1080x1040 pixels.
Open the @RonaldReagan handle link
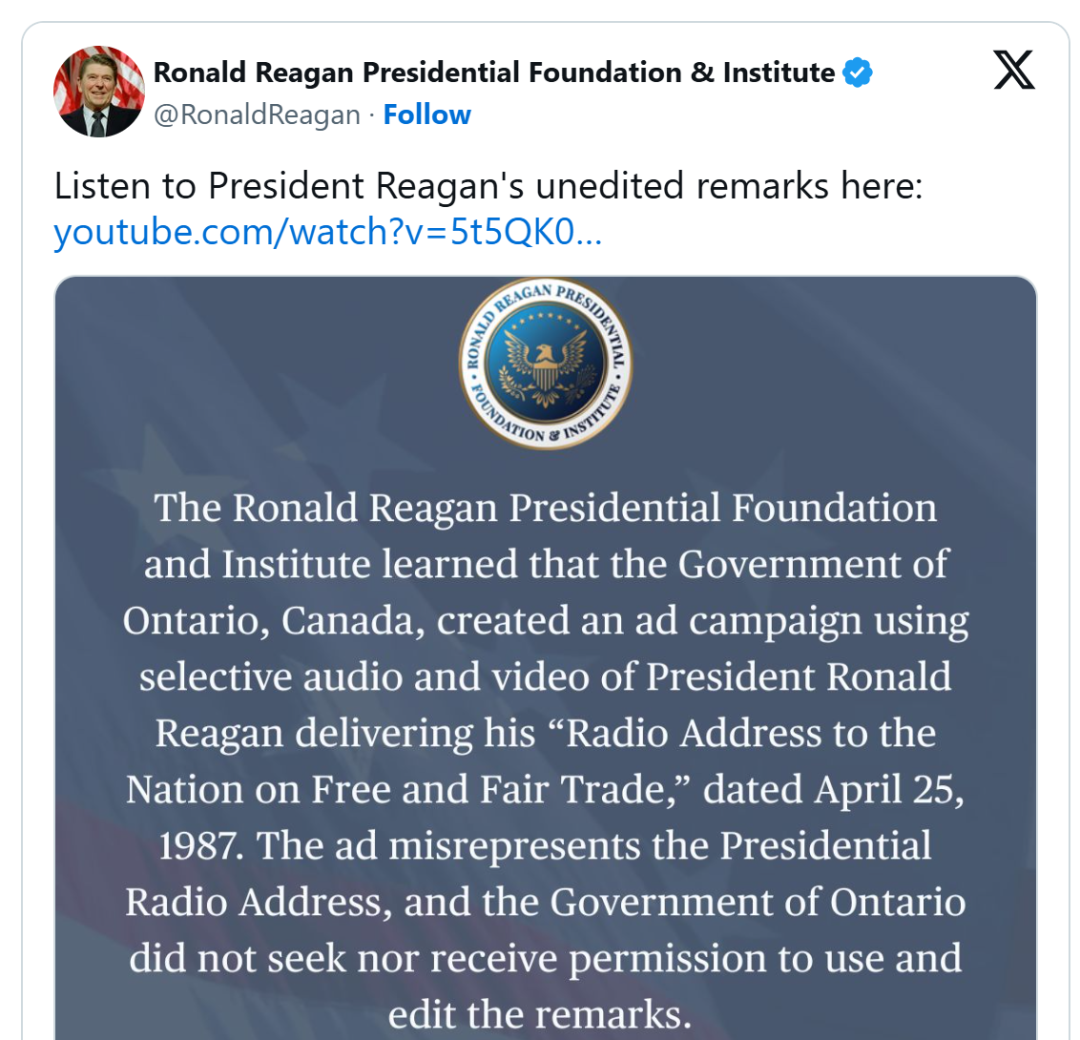click(x=257, y=115)
